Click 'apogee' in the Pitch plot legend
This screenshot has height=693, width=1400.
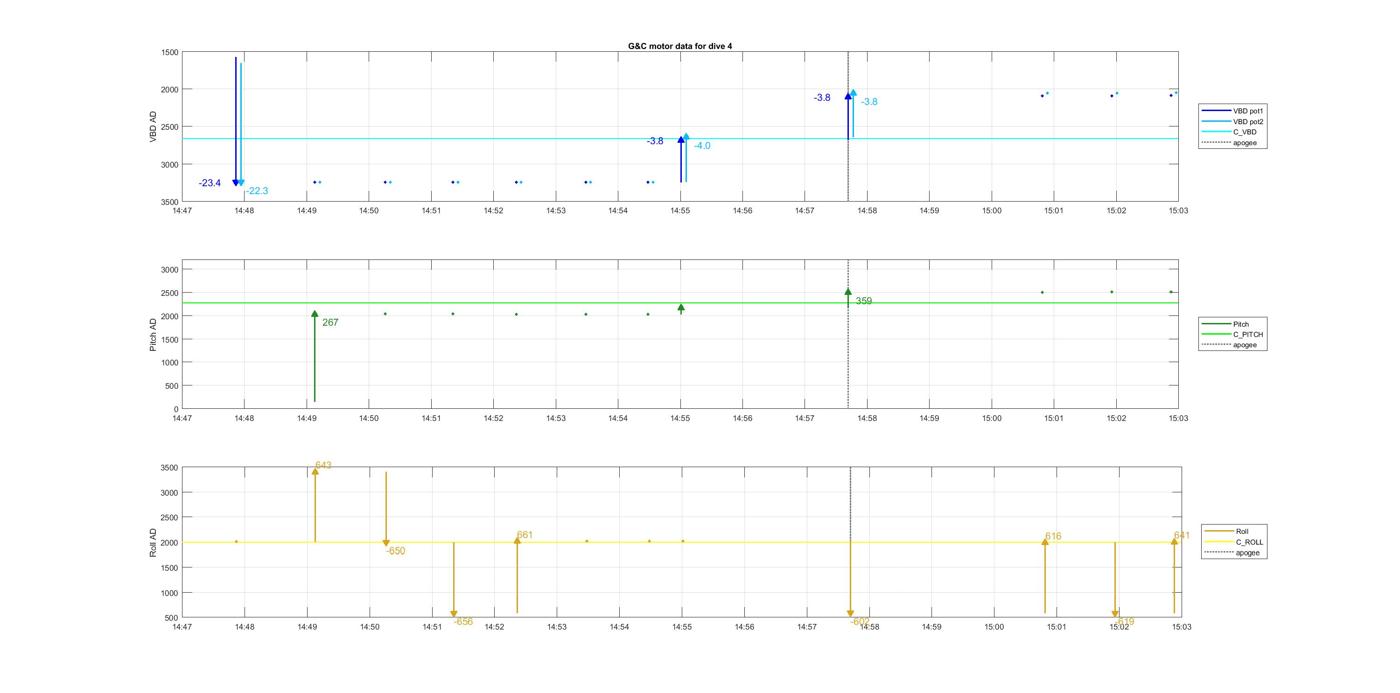1230,345
